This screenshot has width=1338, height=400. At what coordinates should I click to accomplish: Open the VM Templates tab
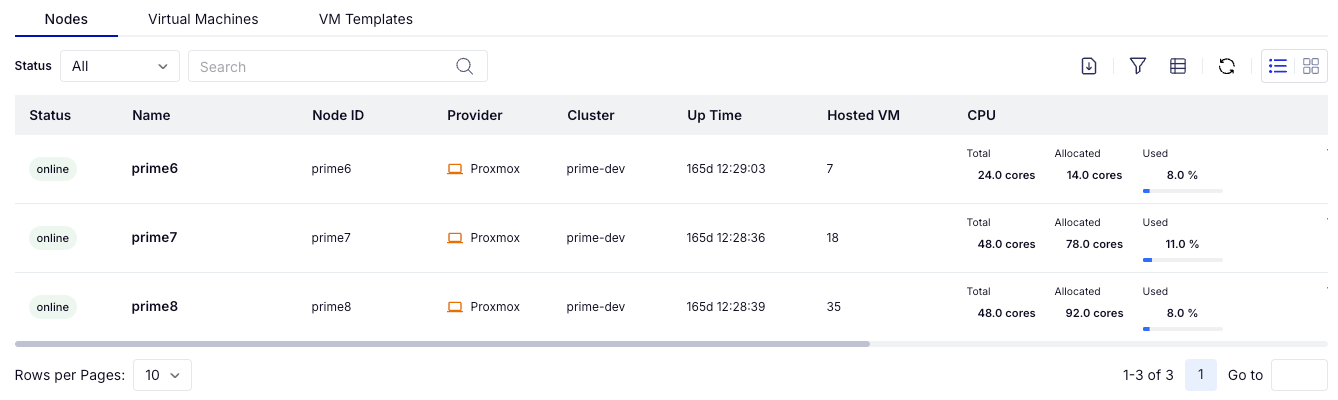[365, 19]
